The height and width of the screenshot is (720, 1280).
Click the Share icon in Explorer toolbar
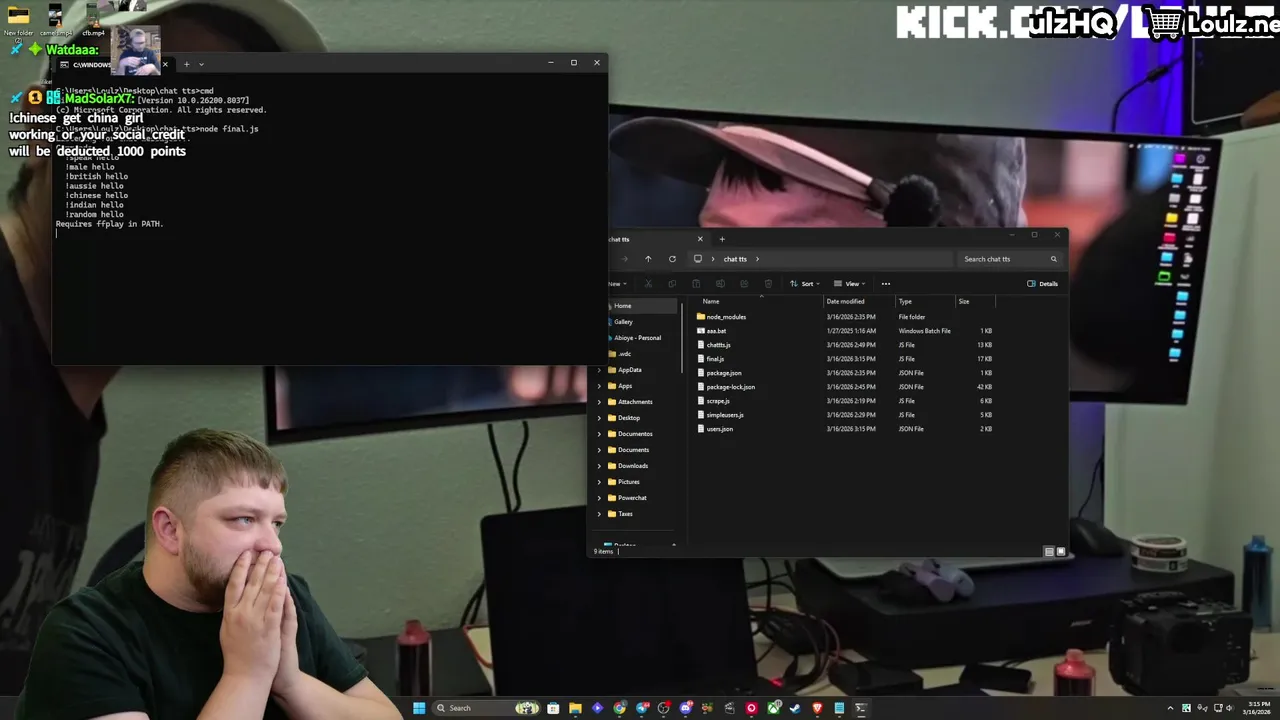tap(744, 284)
